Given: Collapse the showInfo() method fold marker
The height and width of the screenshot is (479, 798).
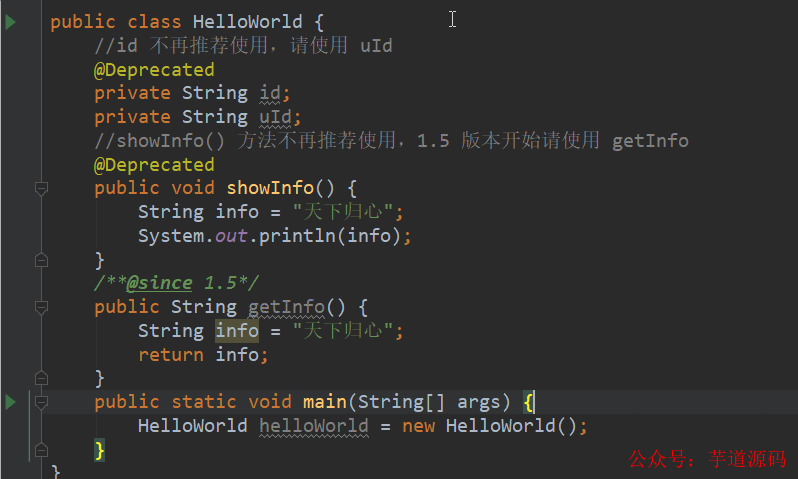Looking at the screenshot, I should pos(41,189).
